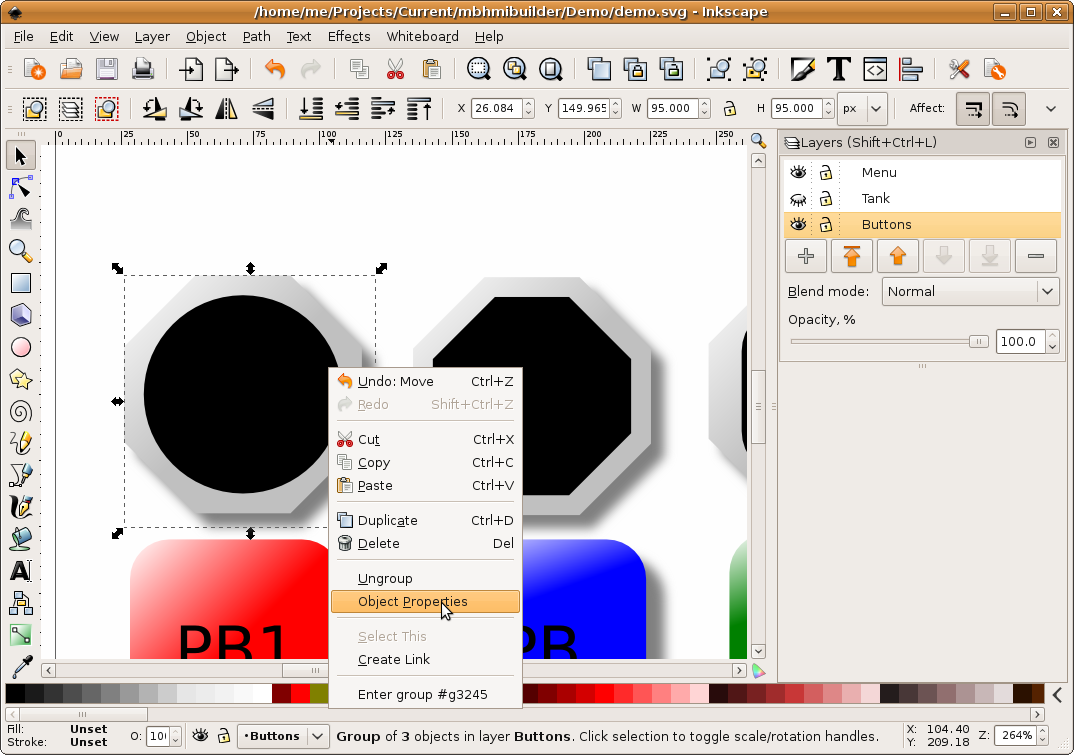
Task: Click the Import icon
Action: pyautogui.click(x=191, y=69)
